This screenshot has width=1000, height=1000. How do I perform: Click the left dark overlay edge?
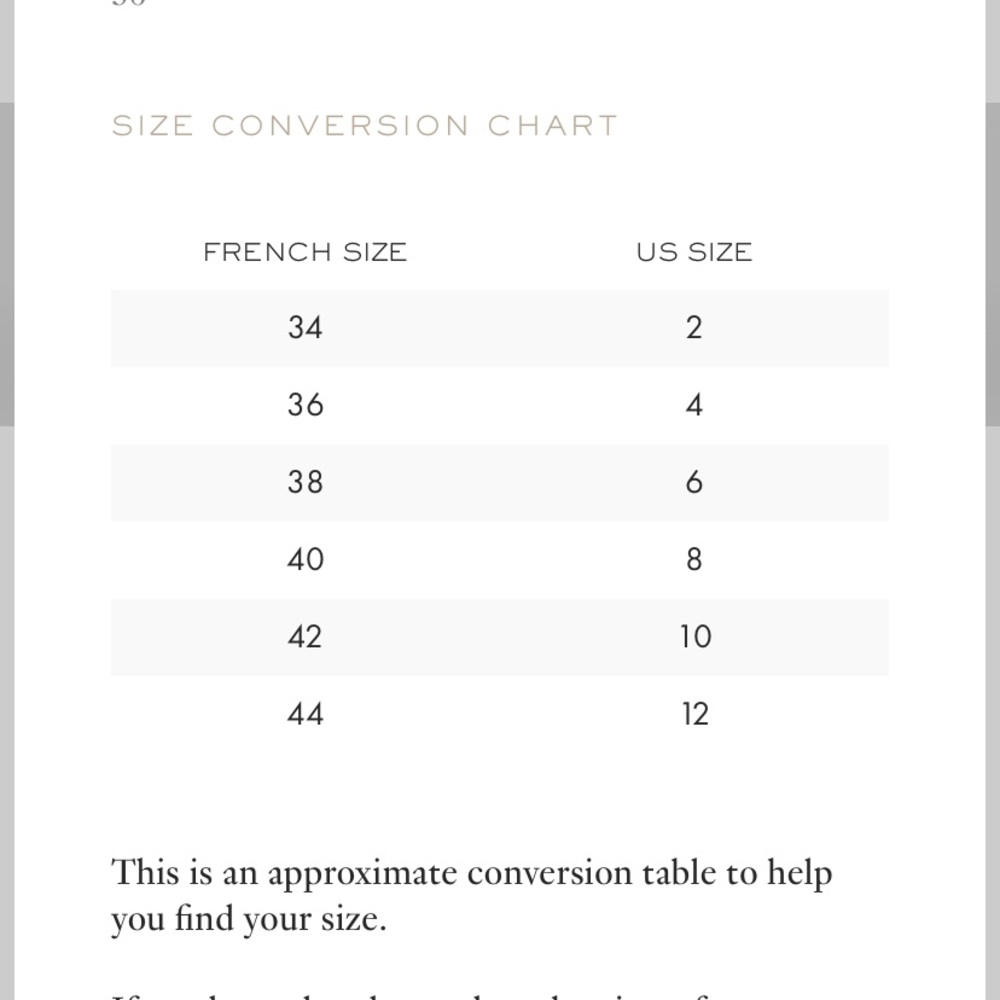7,265
